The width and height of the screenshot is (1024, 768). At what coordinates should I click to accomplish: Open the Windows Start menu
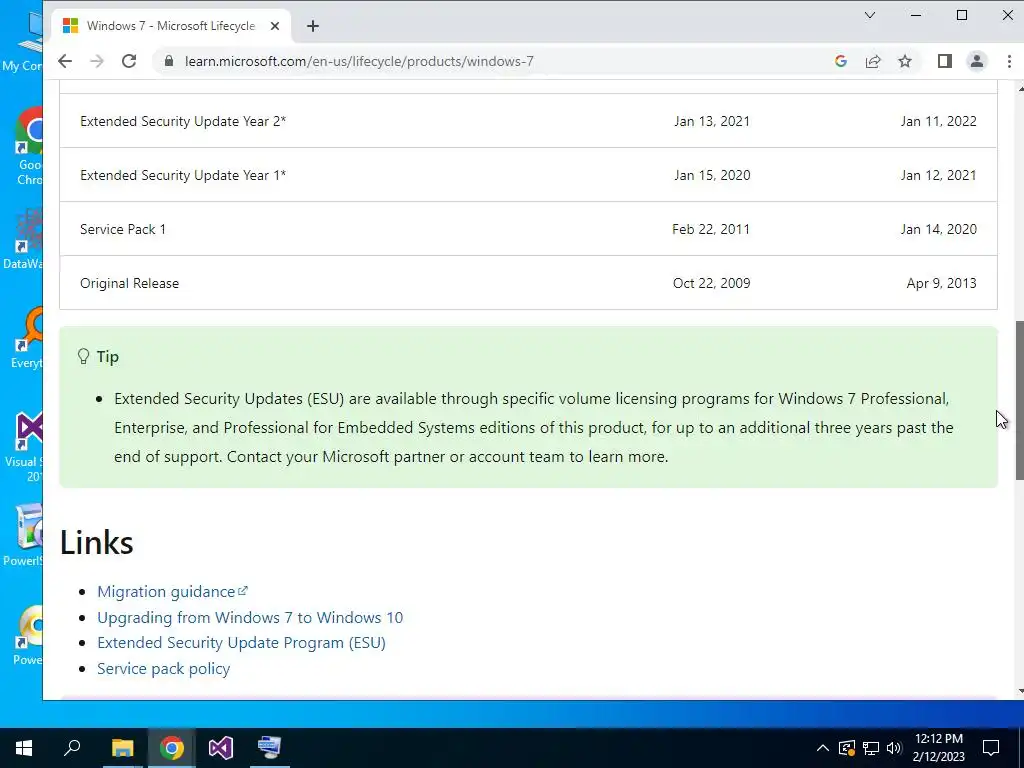pos(24,748)
